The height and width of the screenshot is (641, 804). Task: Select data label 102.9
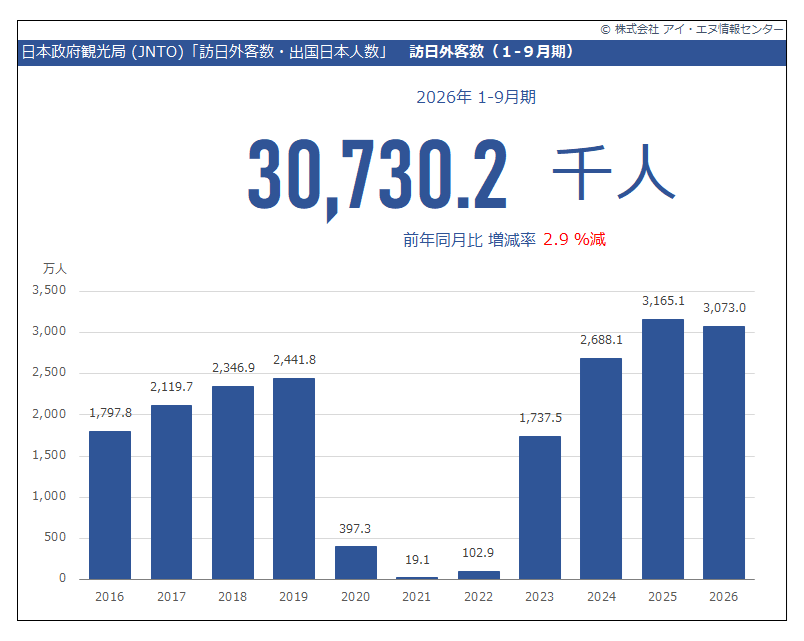tap(478, 553)
